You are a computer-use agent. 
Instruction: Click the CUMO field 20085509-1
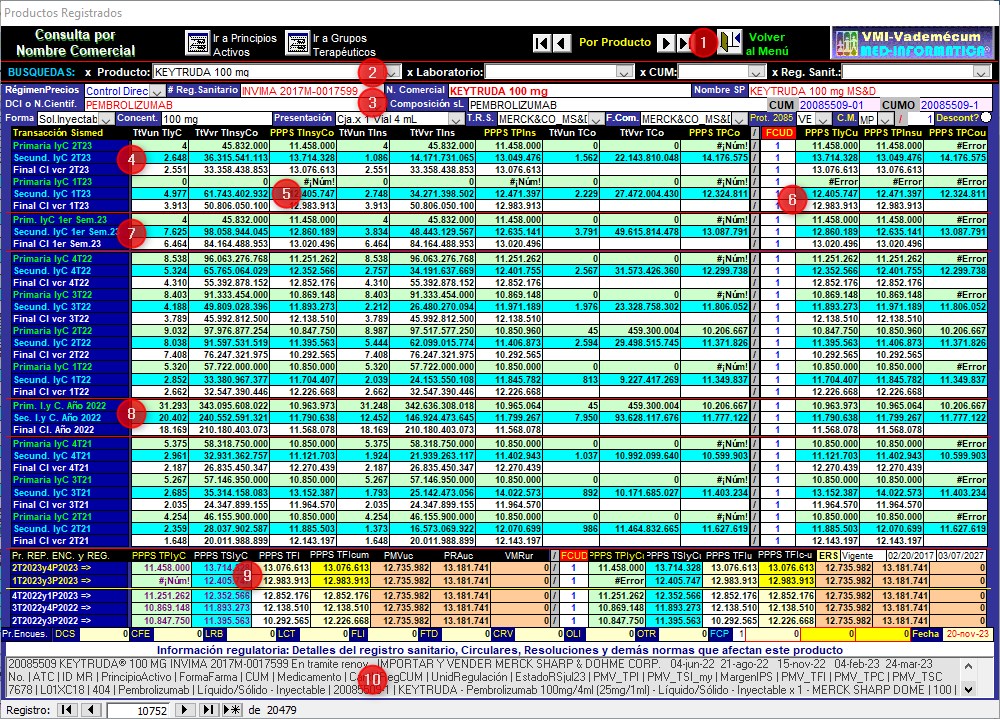(x=956, y=105)
